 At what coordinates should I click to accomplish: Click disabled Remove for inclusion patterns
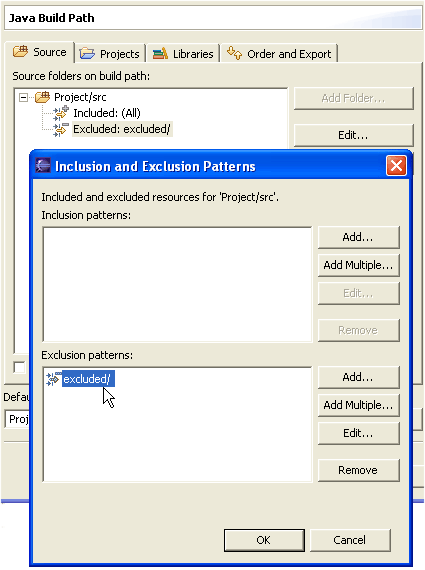coord(358,330)
